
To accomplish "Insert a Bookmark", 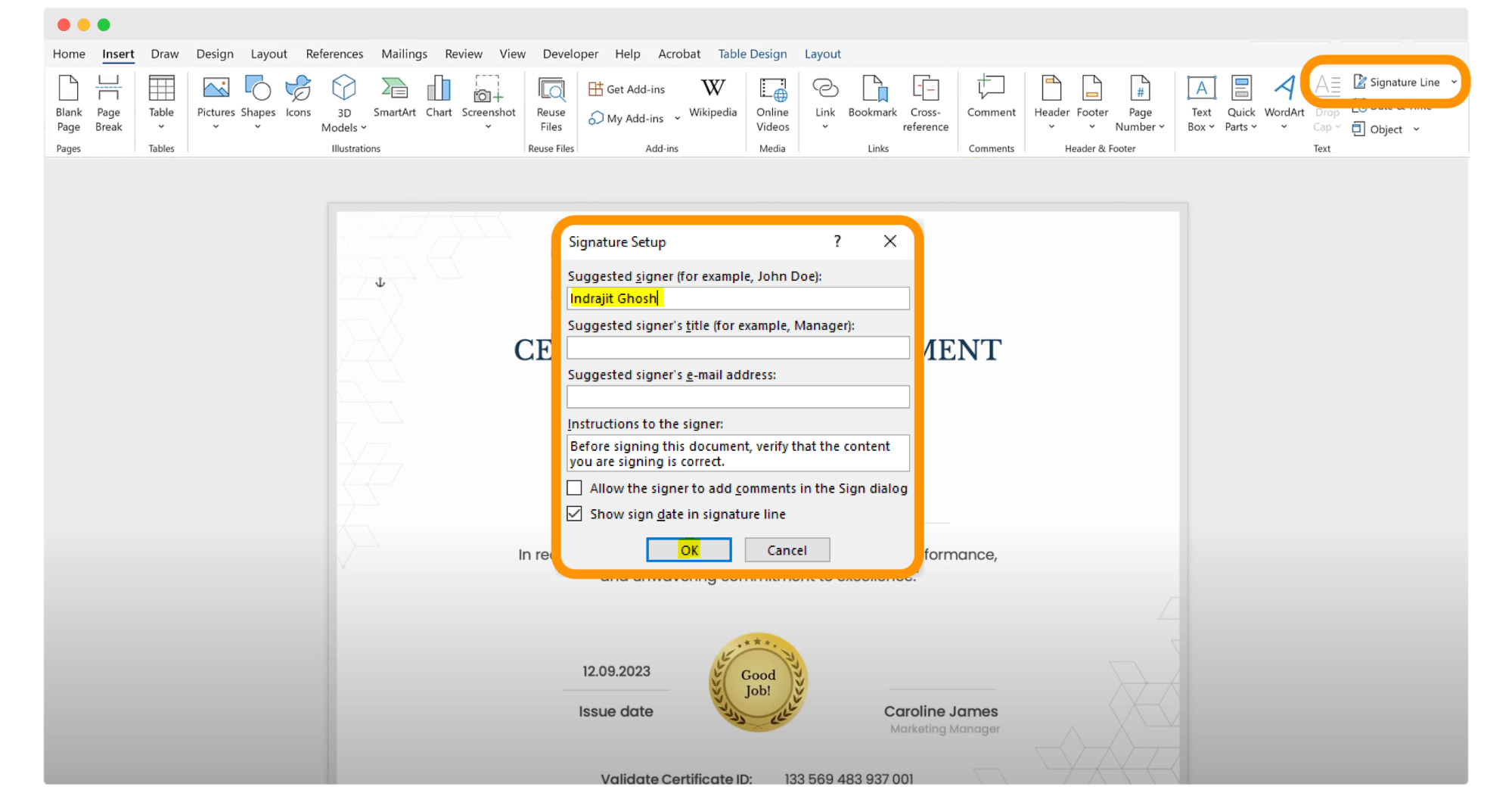I will [x=872, y=97].
